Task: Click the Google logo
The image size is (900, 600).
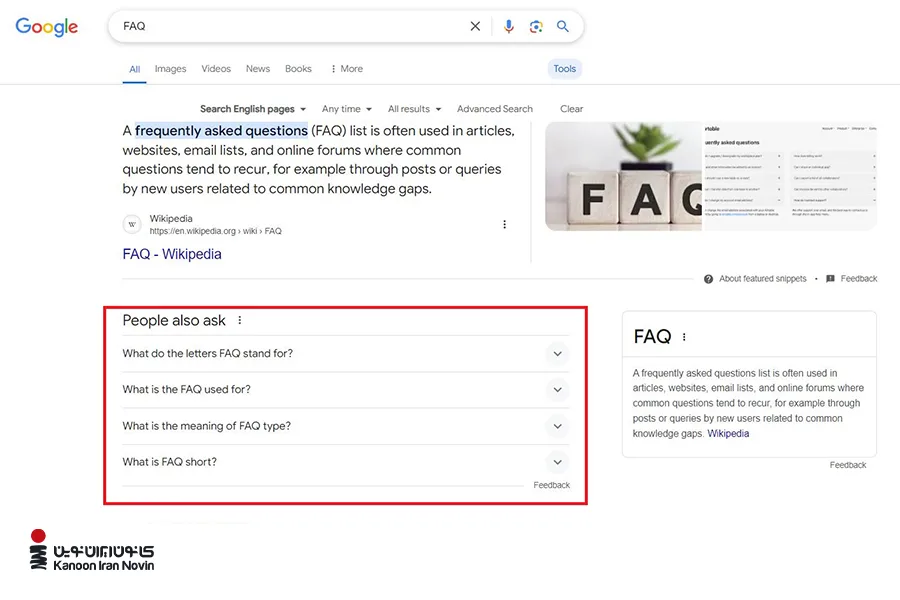Action: 46,26
